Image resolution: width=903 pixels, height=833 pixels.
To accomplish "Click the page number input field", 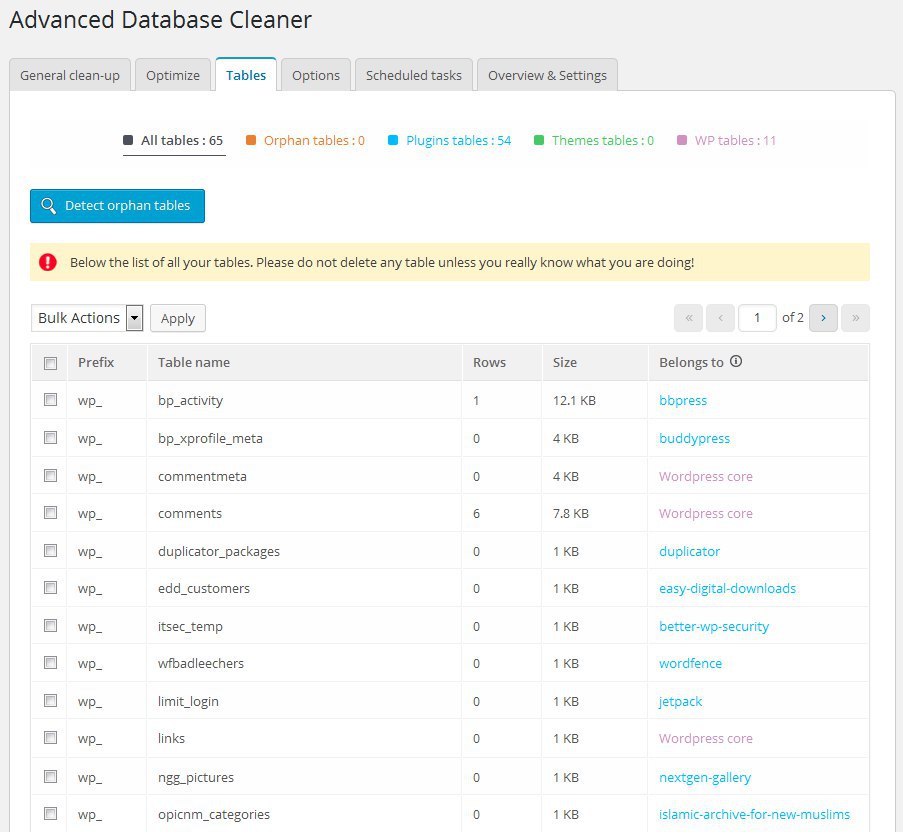I will tap(757, 318).
